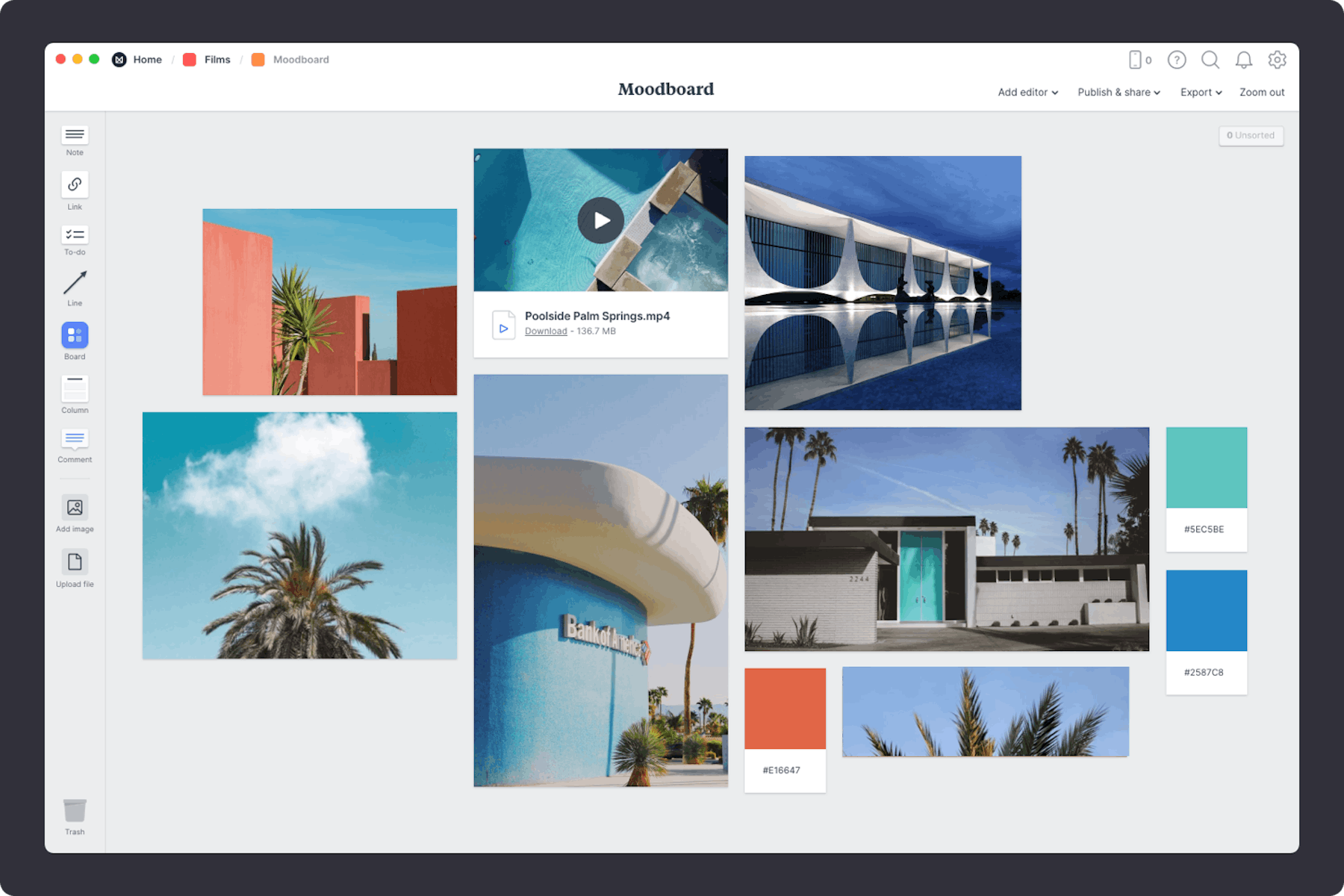This screenshot has width=1344, height=896.
Task: Expand the Add editor dropdown
Action: 1027,92
